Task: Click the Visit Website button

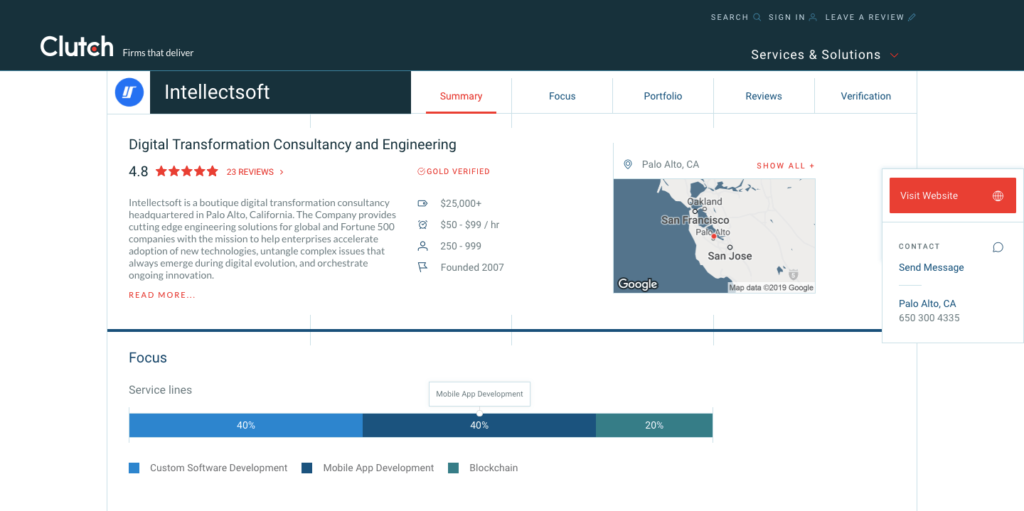Action: [x=953, y=195]
